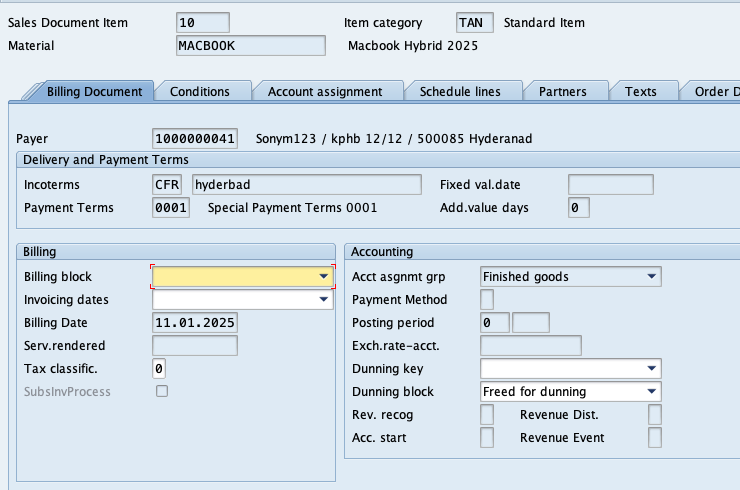Click the empty field beside Posting period
This screenshot has height=490, width=740.
531,322
